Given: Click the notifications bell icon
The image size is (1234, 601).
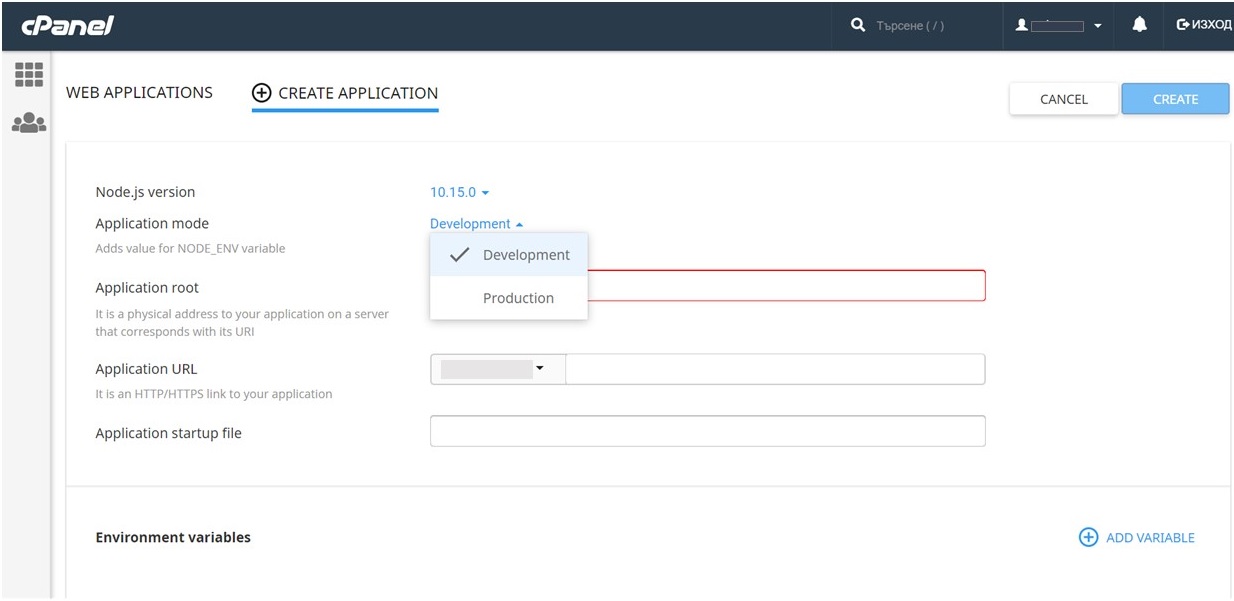Looking at the screenshot, I should point(1139,25).
